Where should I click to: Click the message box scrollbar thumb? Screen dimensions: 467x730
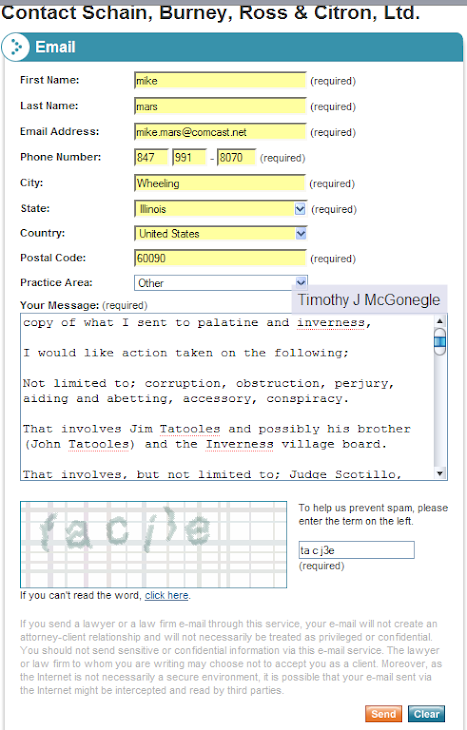[x=440, y=342]
